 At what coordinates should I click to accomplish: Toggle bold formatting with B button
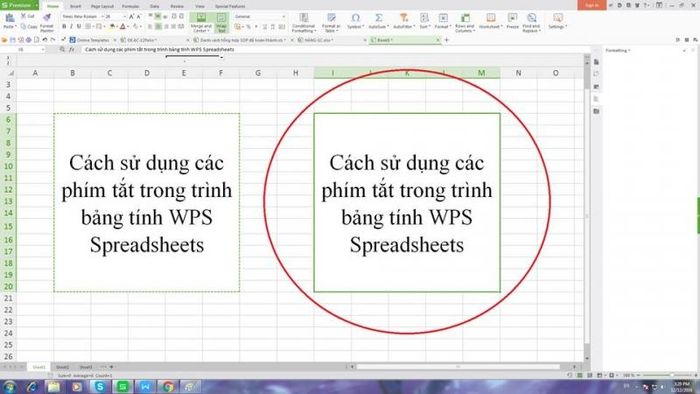click(x=64, y=27)
